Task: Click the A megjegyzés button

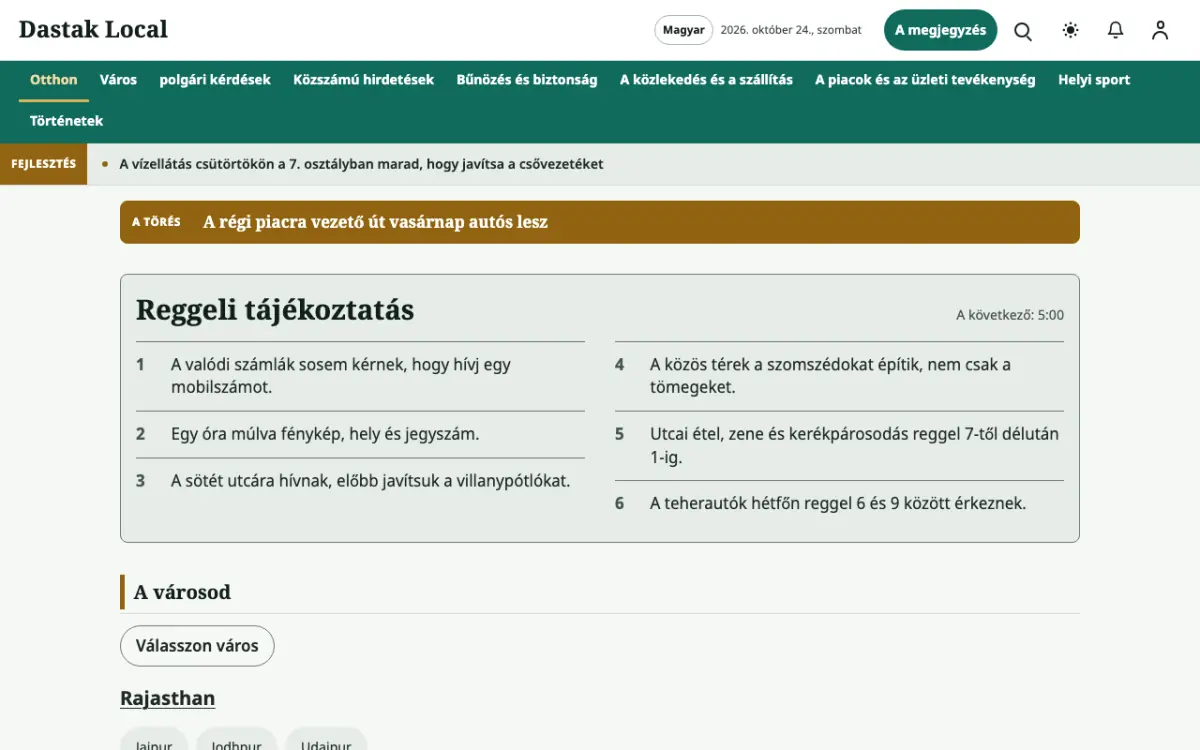Action: pos(941,30)
